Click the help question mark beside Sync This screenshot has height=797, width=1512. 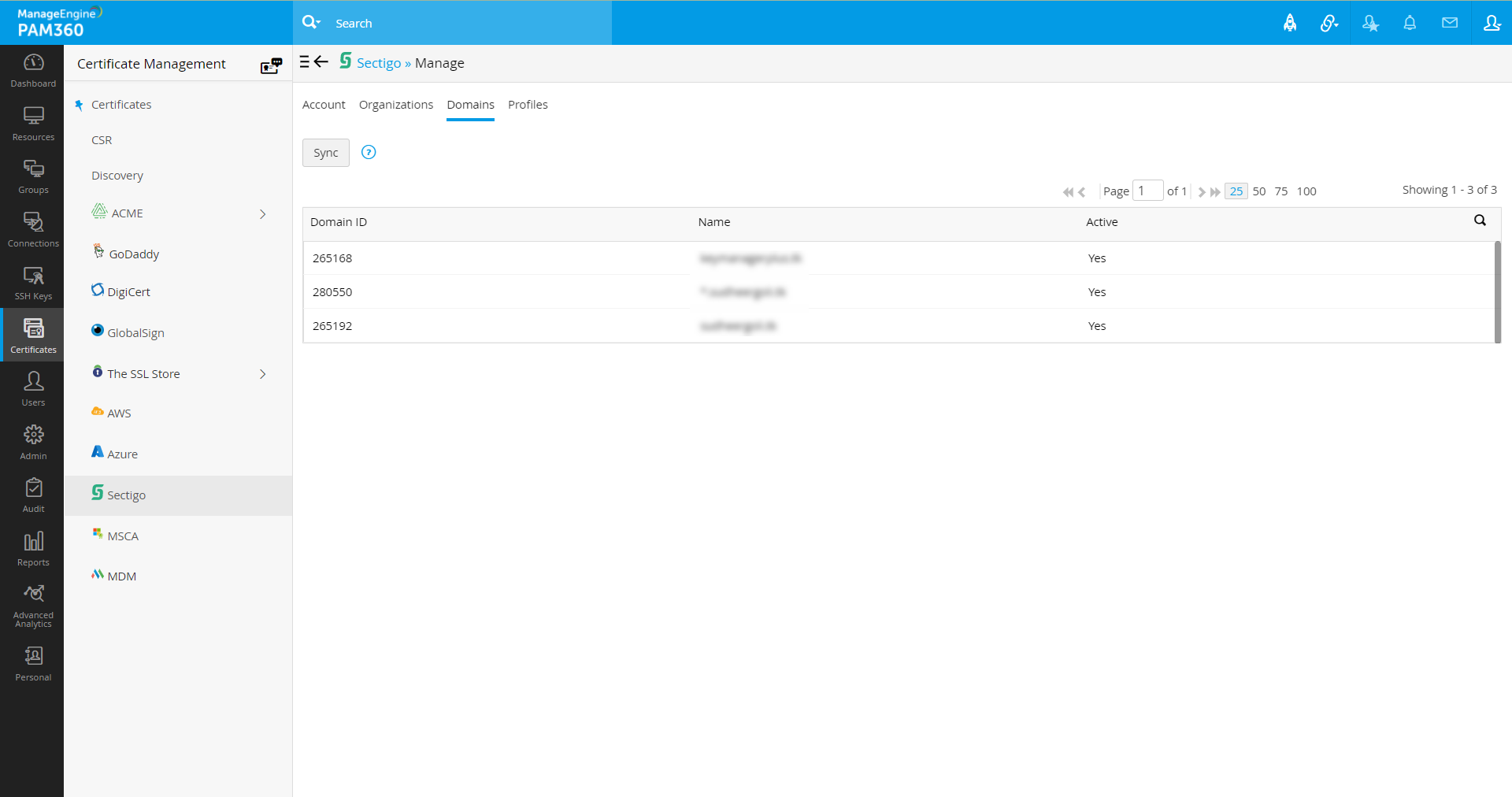click(369, 152)
